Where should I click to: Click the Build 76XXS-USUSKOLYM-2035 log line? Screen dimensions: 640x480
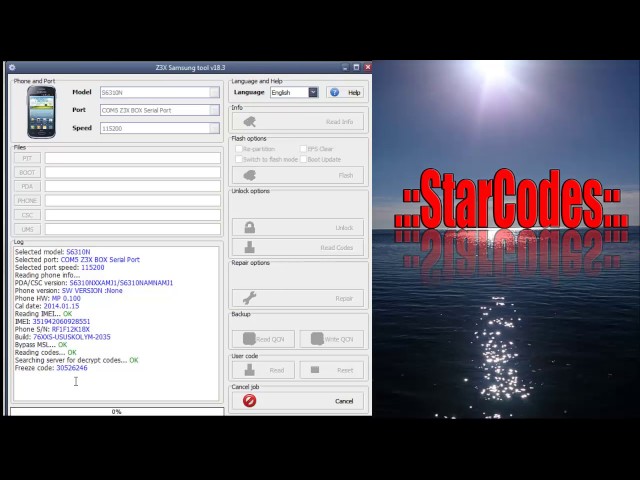tap(62, 337)
